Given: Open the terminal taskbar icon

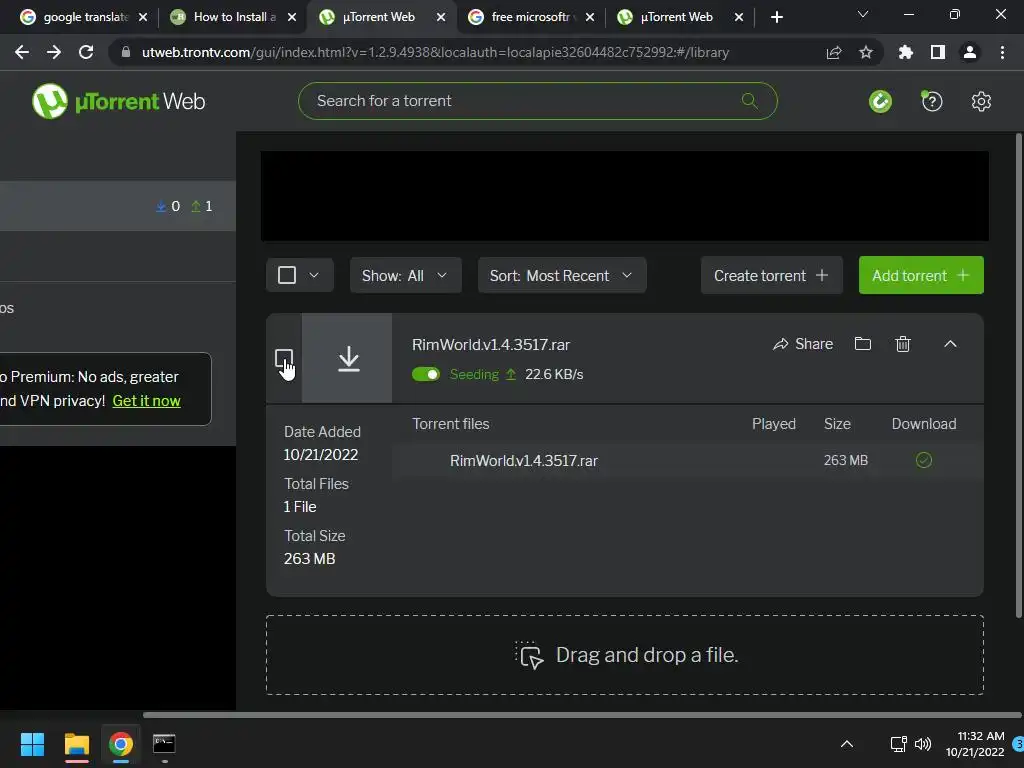Looking at the screenshot, I should (x=164, y=744).
